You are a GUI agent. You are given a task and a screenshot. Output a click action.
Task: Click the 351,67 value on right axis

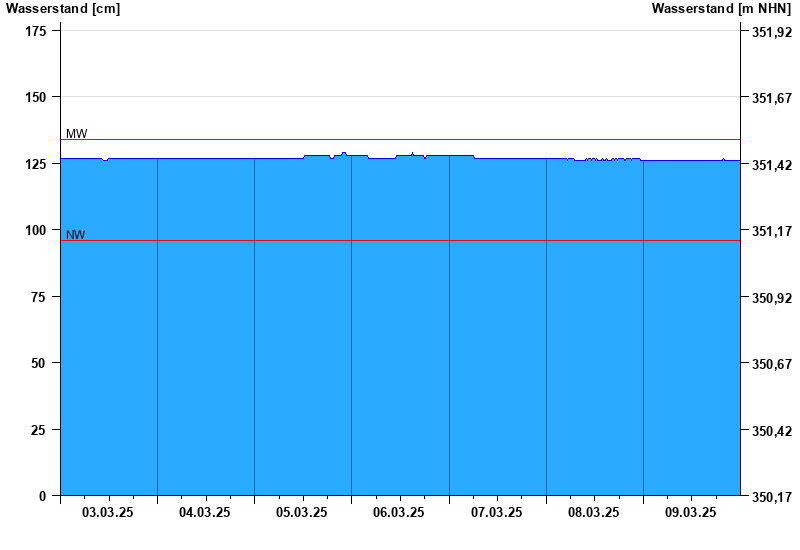pyautogui.click(x=772, y=98)
